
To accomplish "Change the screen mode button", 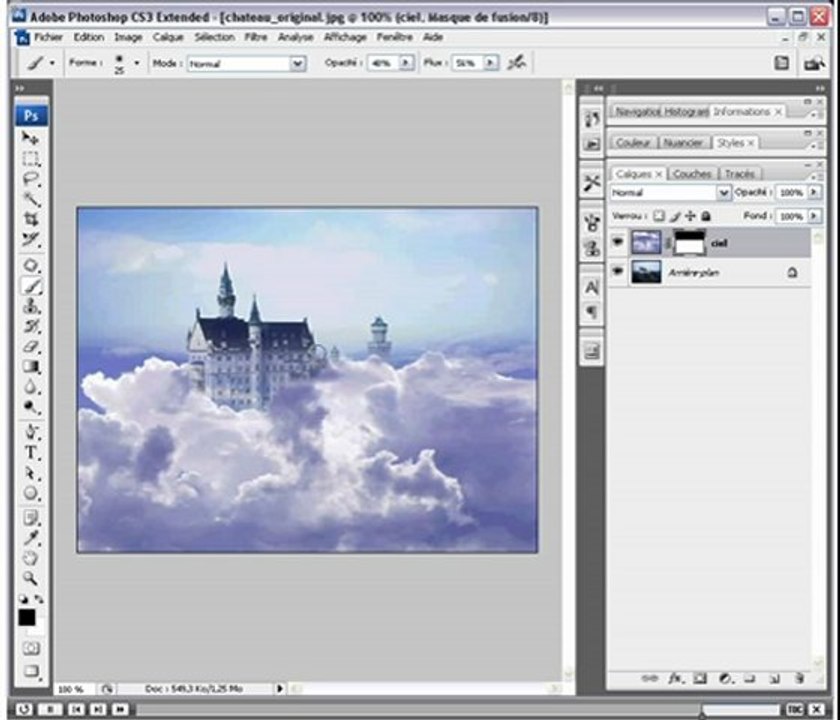I will click(x=31, y=671).
